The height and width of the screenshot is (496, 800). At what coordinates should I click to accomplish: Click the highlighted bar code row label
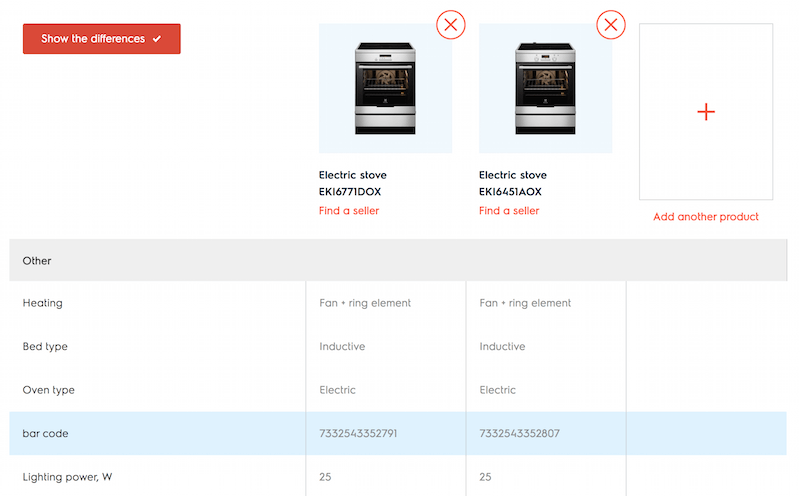coord(46,434)
